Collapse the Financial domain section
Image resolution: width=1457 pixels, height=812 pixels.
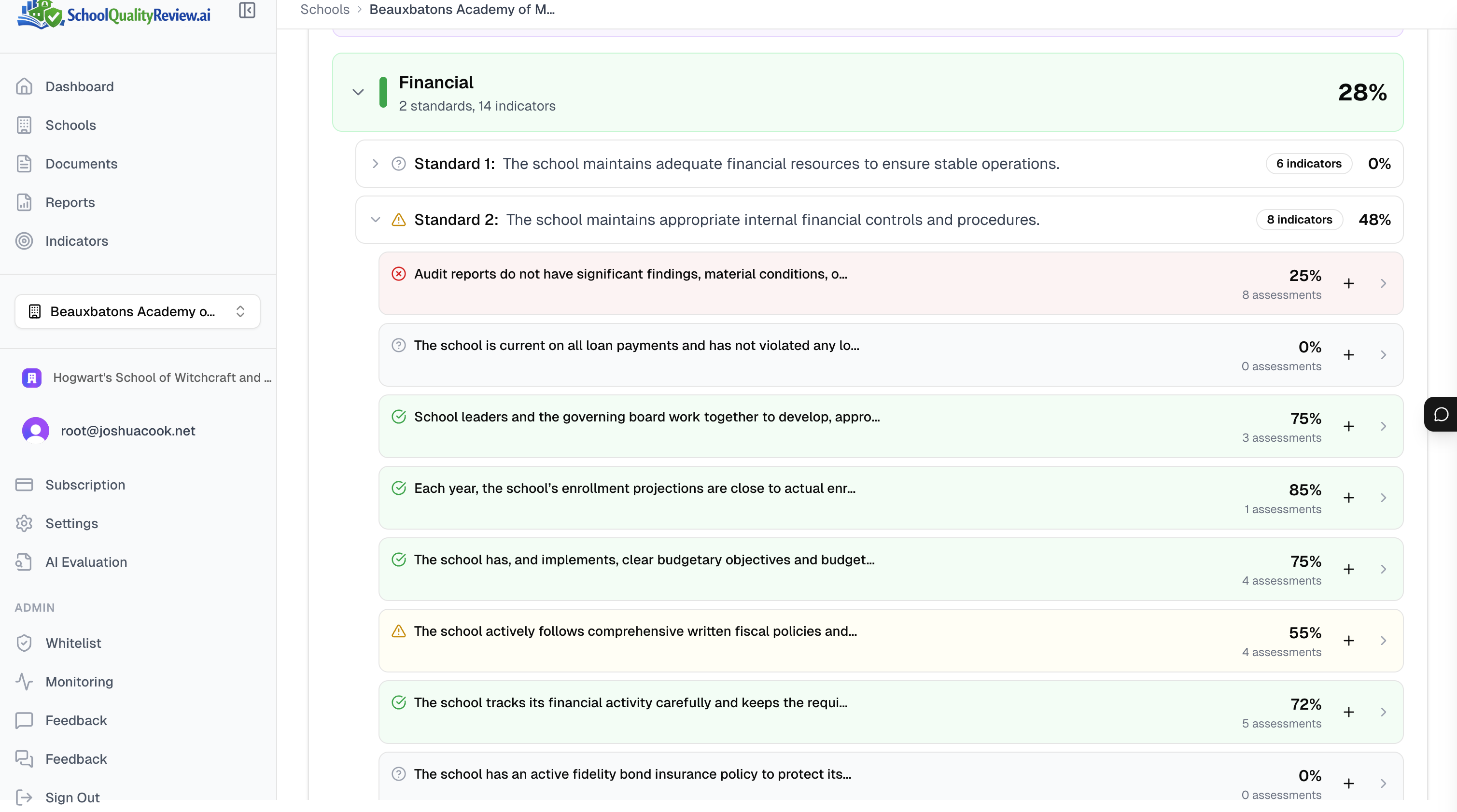pos(357,92)
